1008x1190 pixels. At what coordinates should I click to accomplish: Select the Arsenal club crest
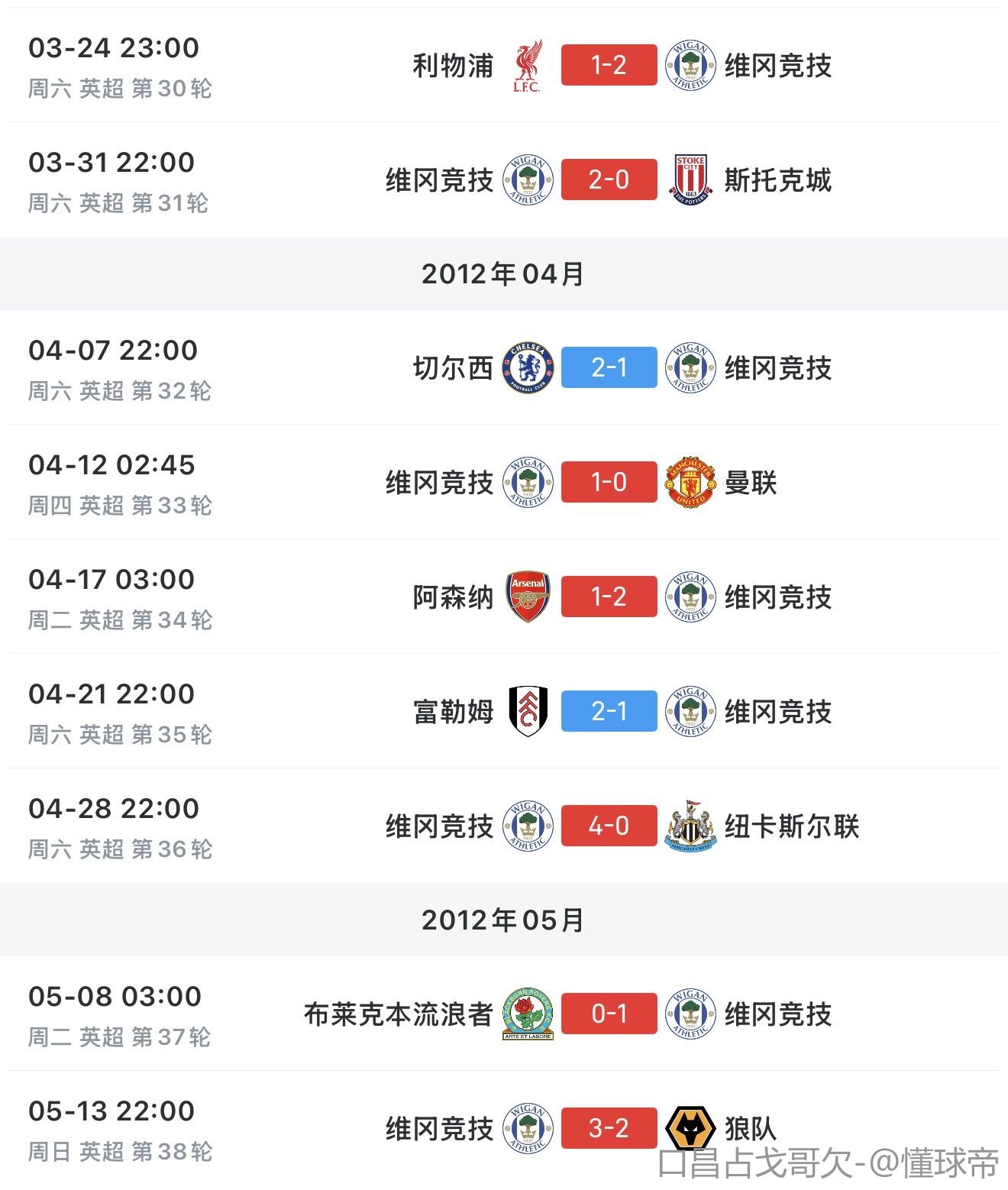tap(528, 597)
